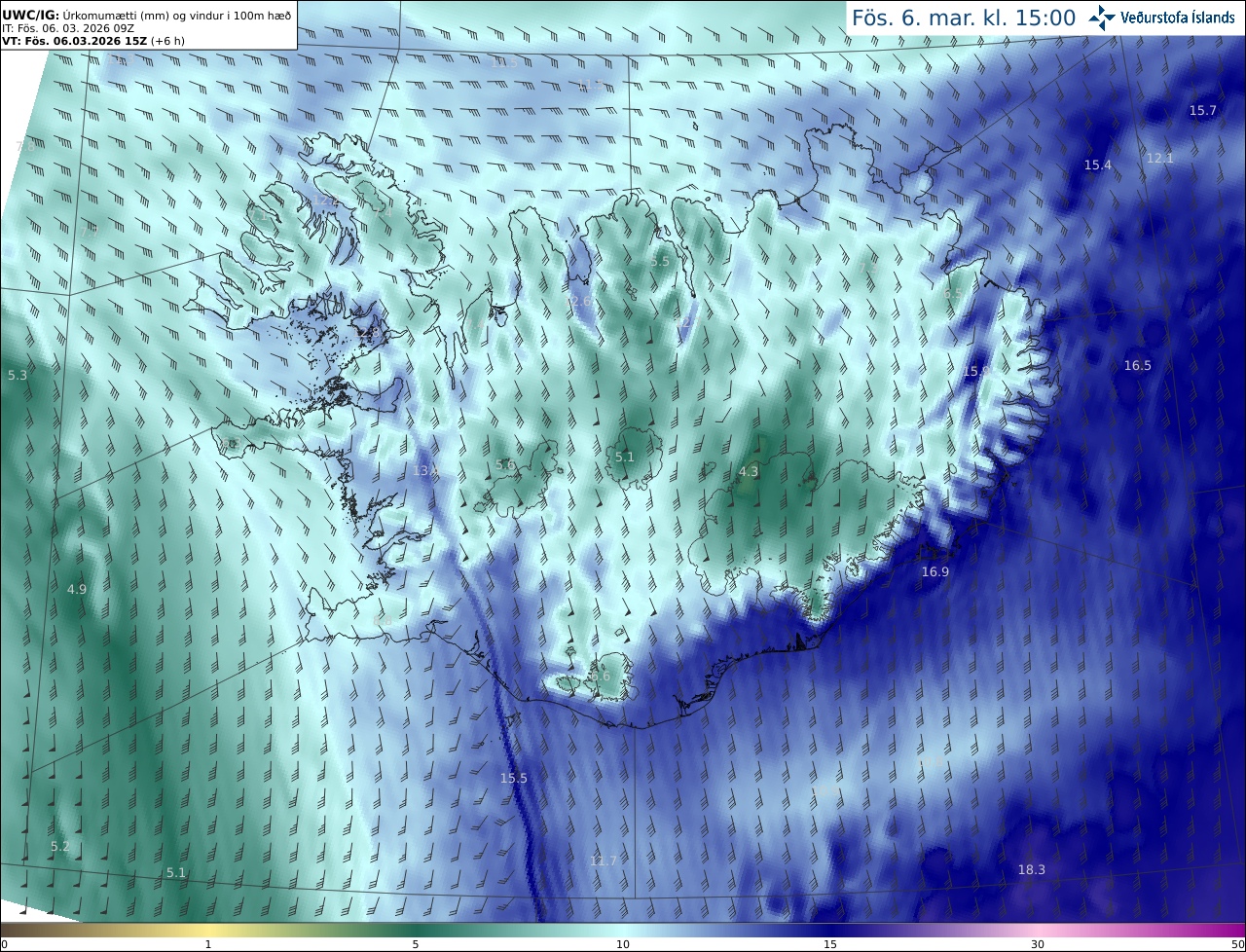1246x952 pixels.
Task: Click the 15.5 value label over the sea
Action: coord(514,779)
